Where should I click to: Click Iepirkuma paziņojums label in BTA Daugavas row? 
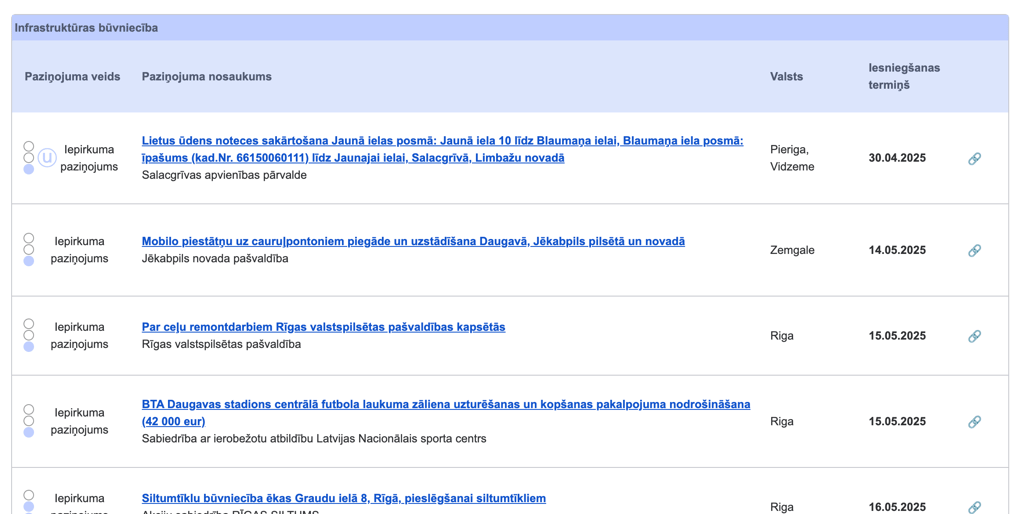pyautogui.click(x=80, y=421)
